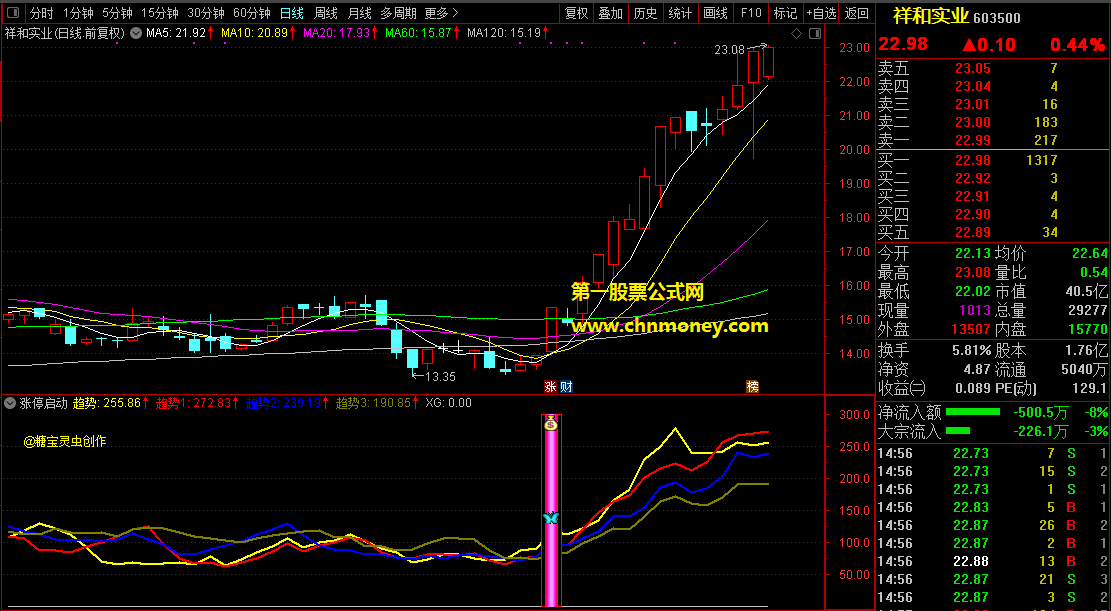Click the XG: 0.00 indicator value
Viewport: 1111px width, 611px height.
pyautogui.click(x=448, y=403)
